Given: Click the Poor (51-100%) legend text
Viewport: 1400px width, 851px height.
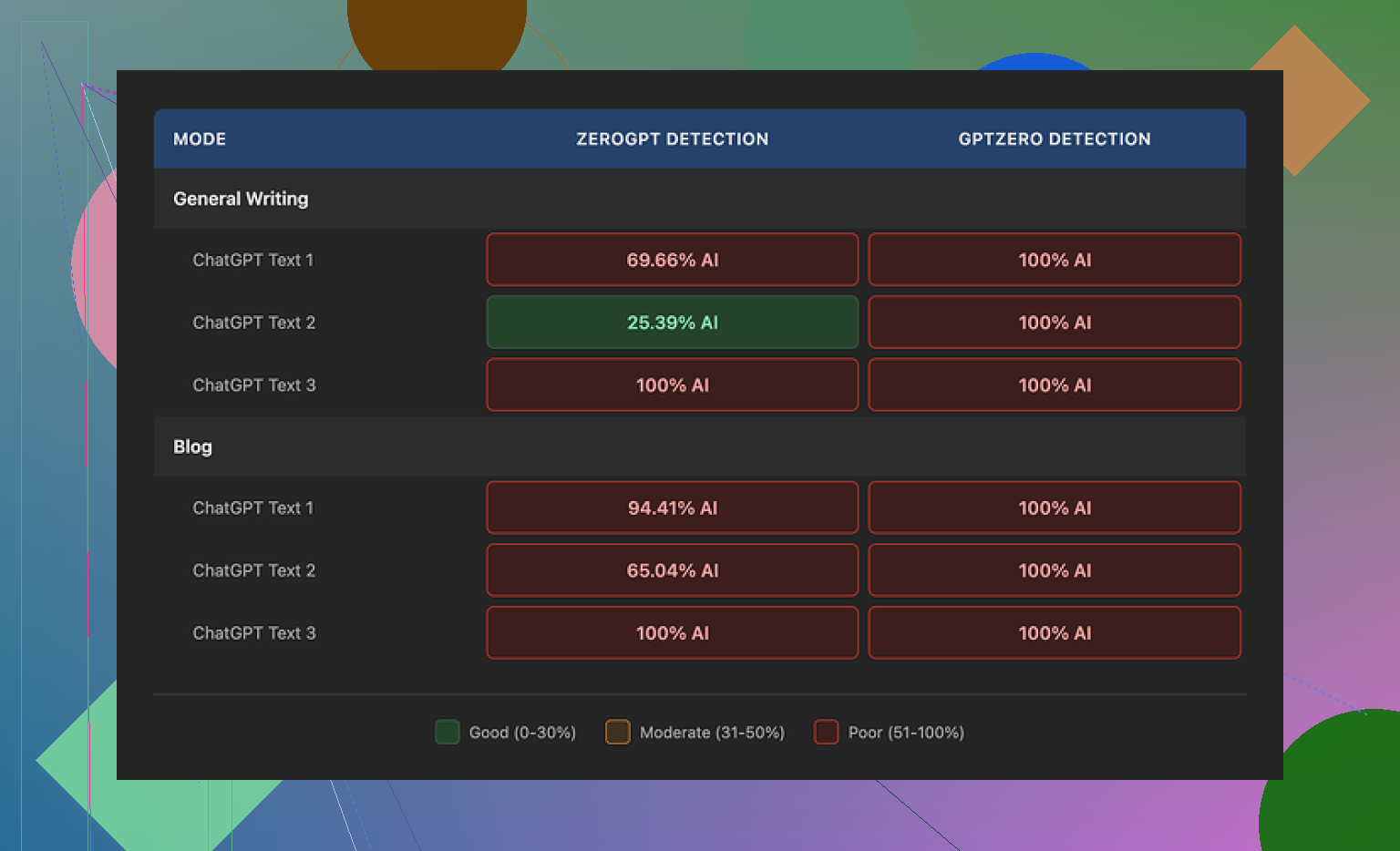Looking at the screenshot, I should click(x=905, y=733).
